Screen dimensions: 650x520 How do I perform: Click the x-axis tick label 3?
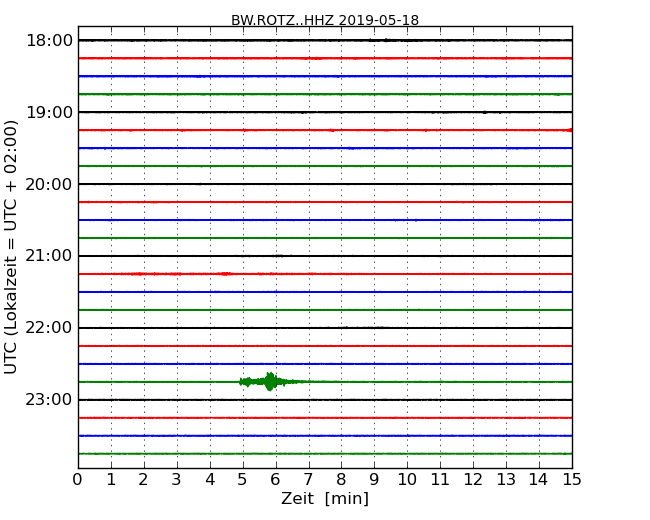coord(177,480)
